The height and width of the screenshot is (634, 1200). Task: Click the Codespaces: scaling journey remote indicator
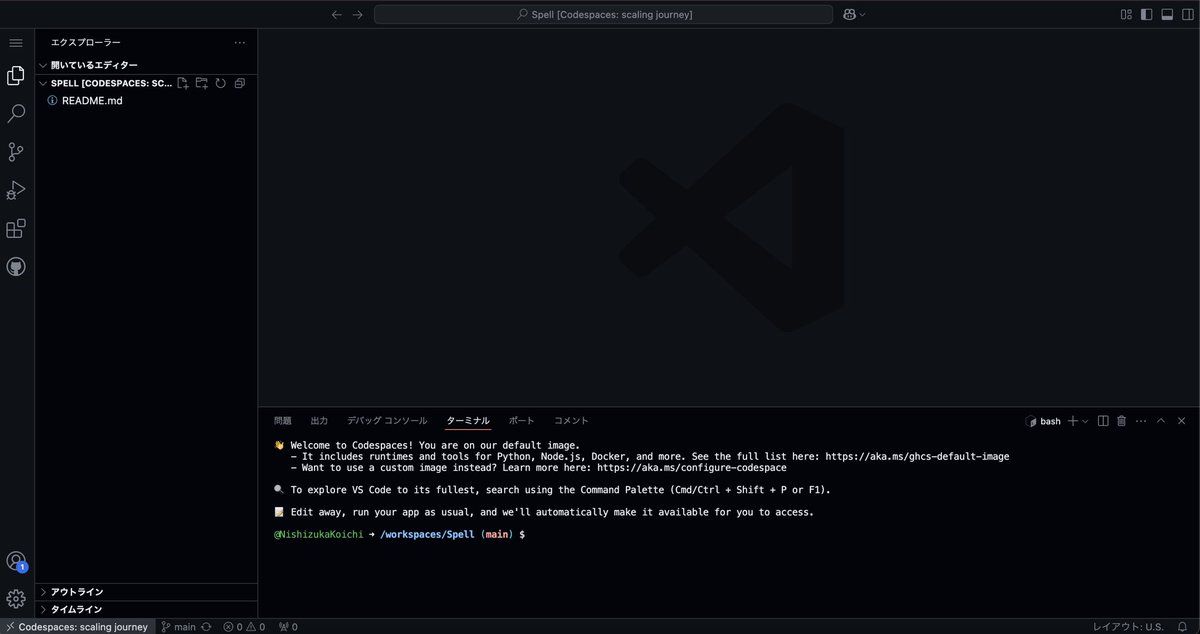pos(77,627)
